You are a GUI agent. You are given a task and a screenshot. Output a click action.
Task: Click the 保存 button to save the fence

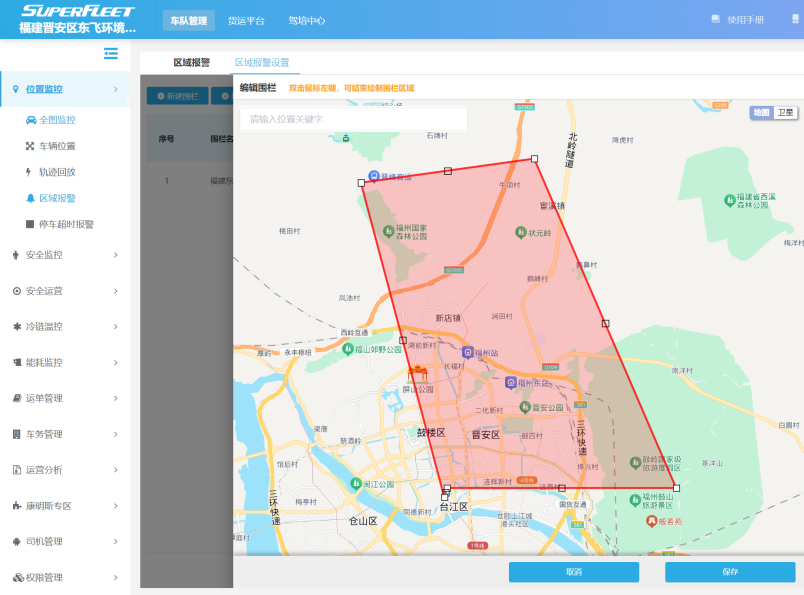[730, 572]
